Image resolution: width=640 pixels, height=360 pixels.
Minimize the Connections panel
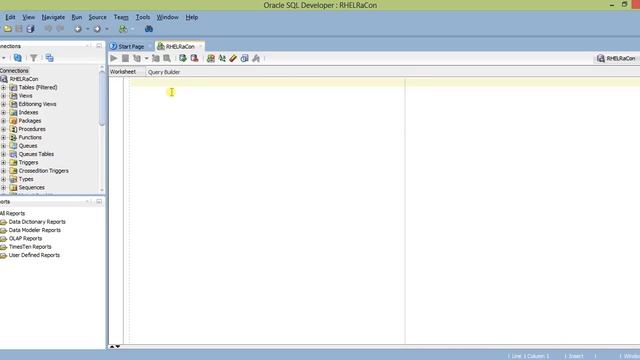99,46
